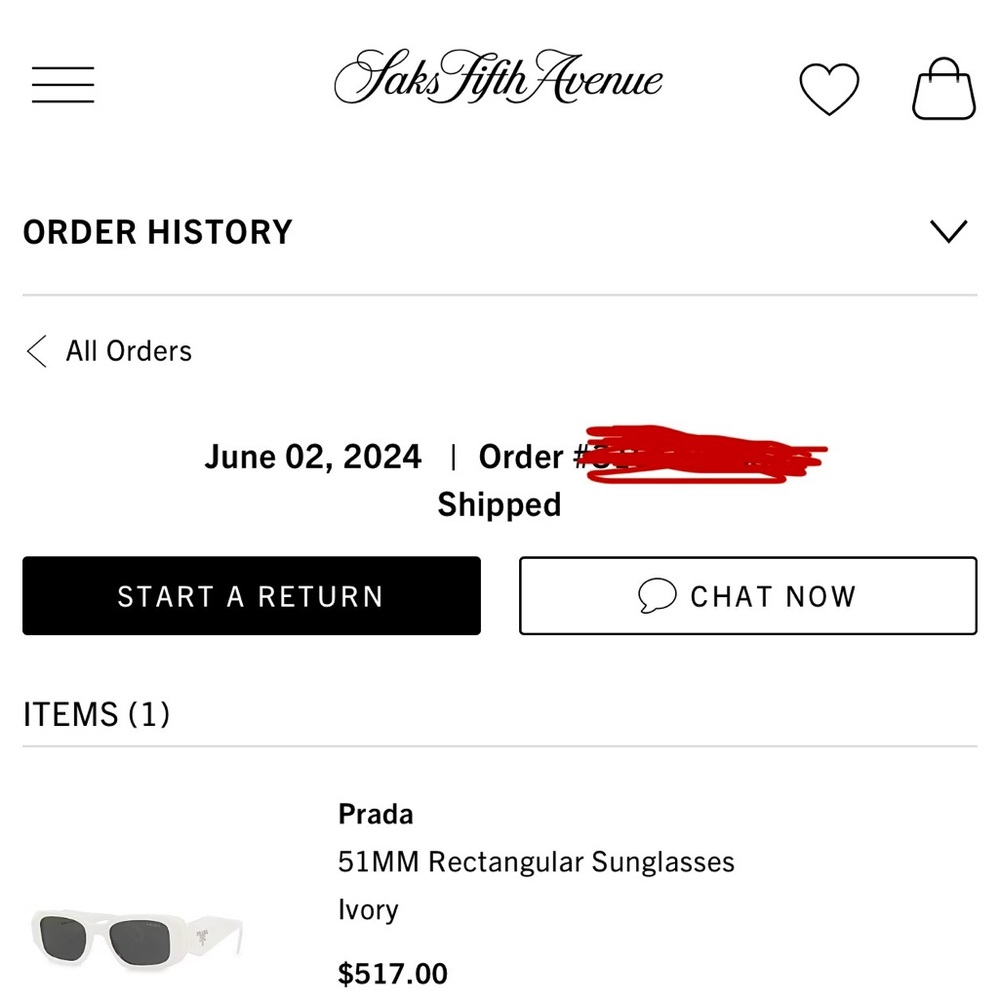
Task: Navigate back to All Orders
Action: [128, 351]
